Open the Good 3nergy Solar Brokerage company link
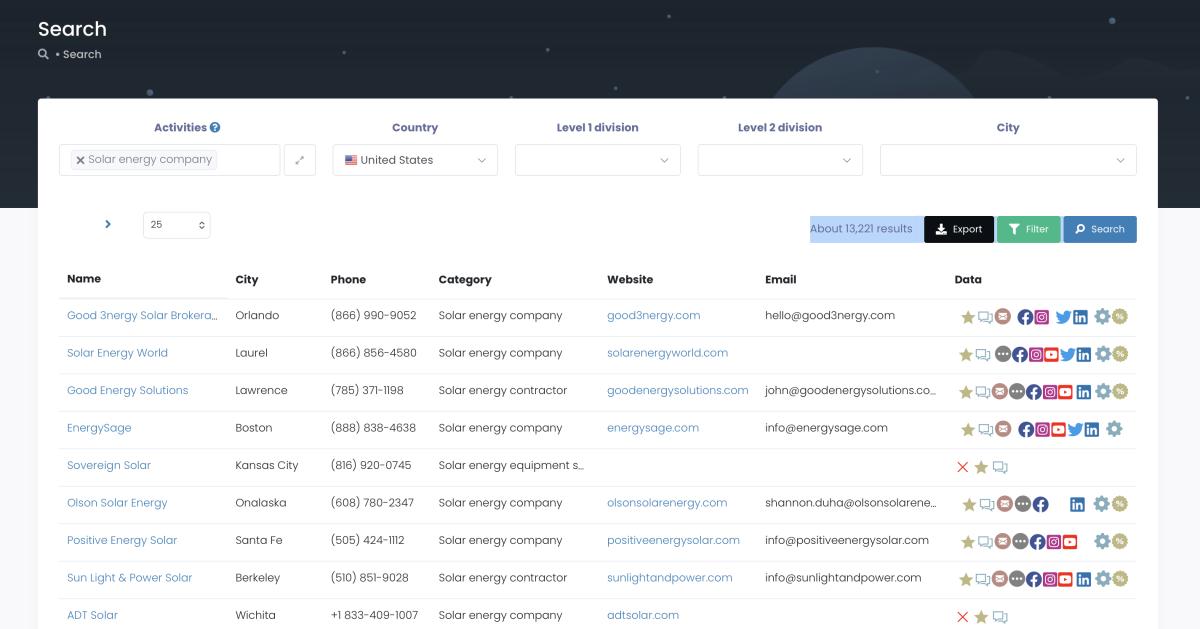Viewport: 1200px width, 629px height. click(142, 315)
